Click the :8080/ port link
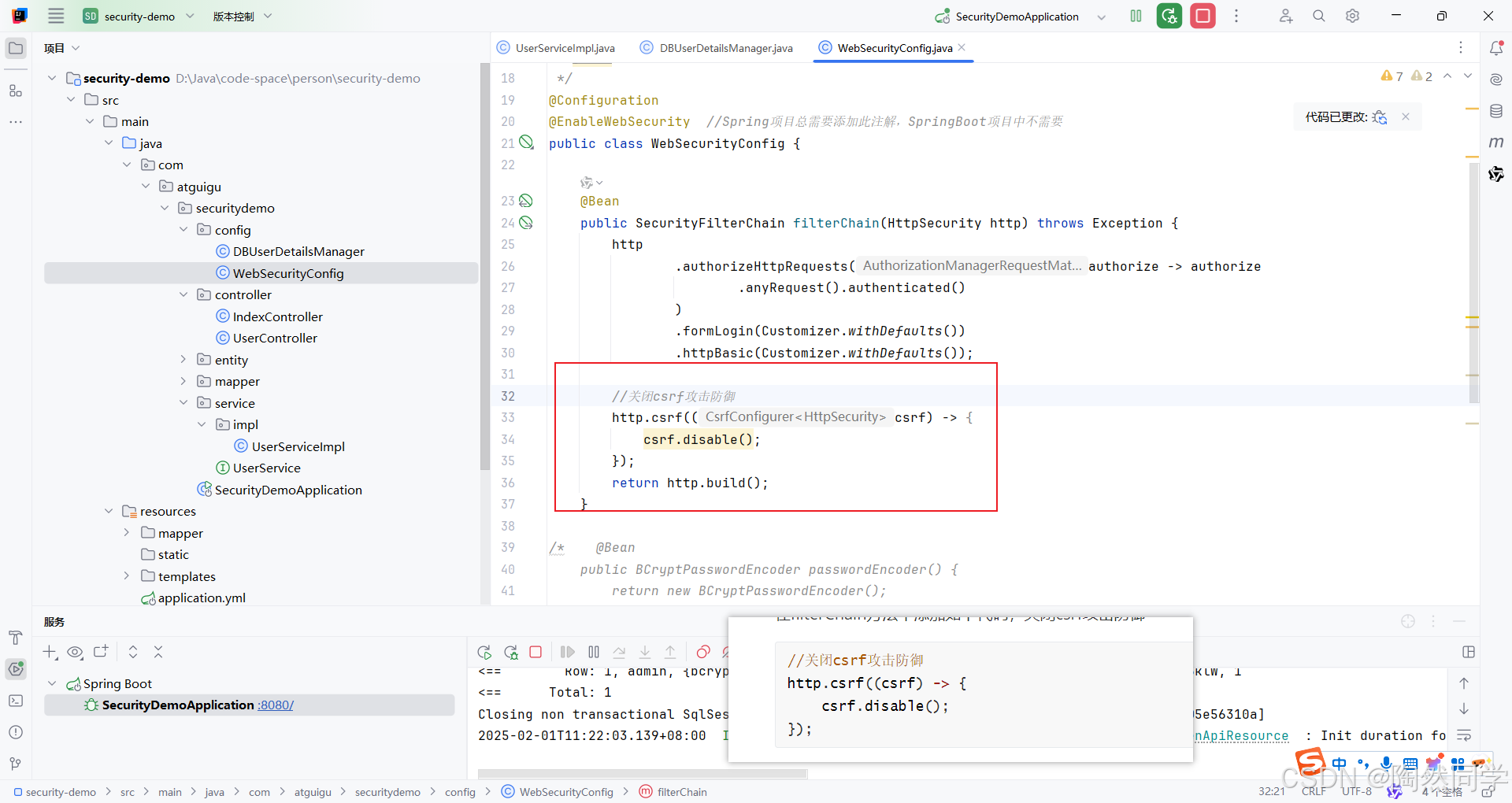The height and width of the screenshot is (803, 1512). [274, 705]
